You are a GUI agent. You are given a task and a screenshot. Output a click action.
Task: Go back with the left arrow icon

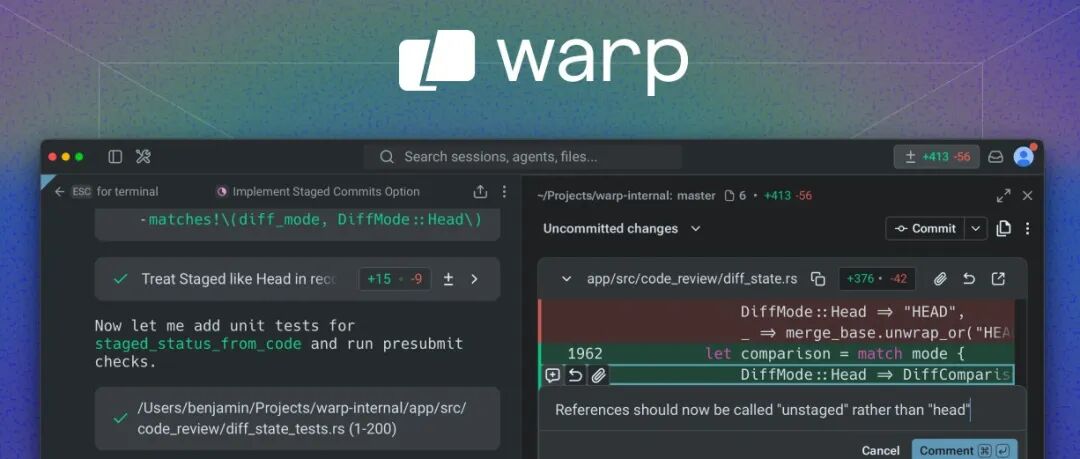click(x=59, y=192)
